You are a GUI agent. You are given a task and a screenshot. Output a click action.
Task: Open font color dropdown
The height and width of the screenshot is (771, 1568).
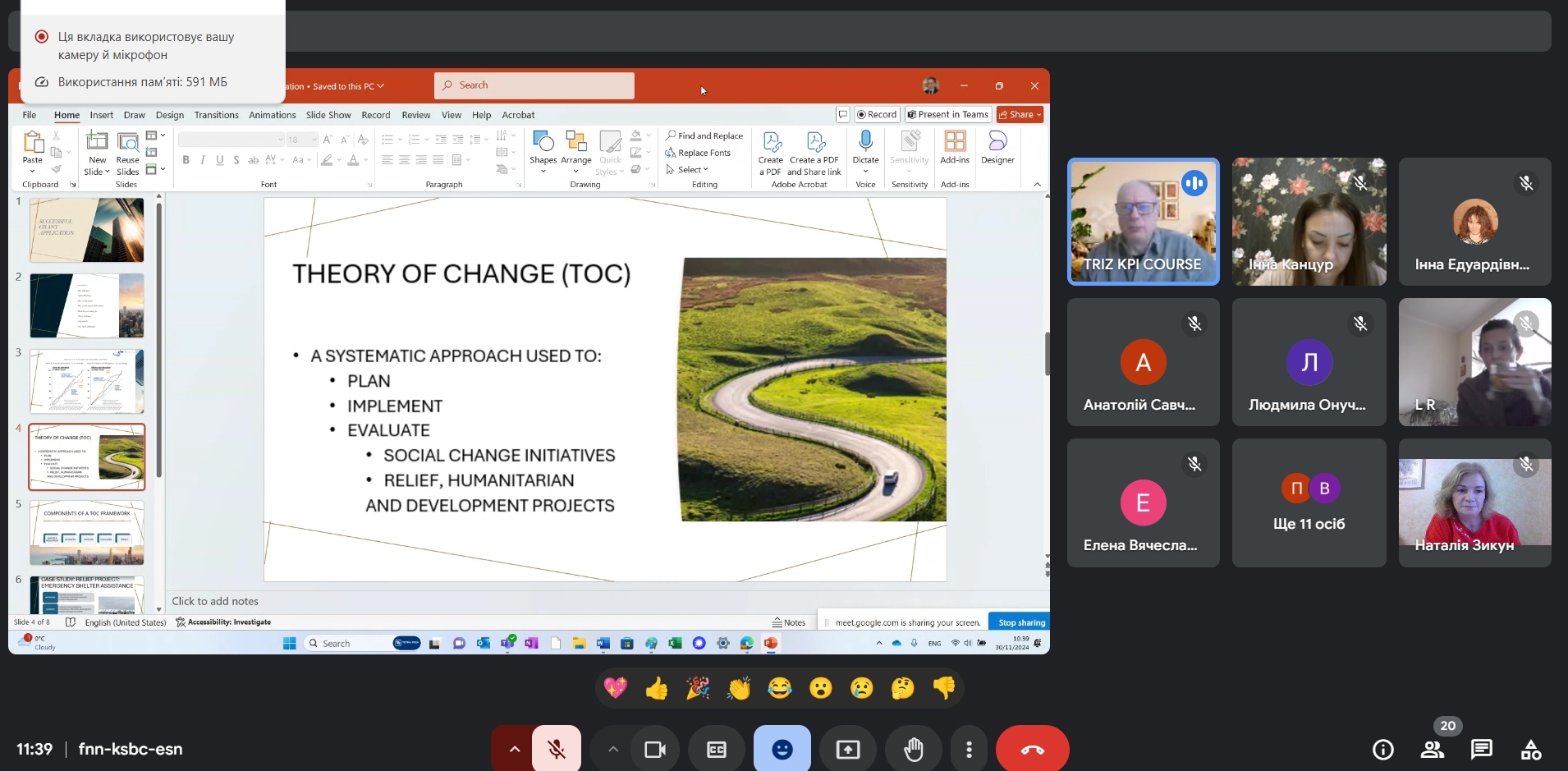pos(365,160)
